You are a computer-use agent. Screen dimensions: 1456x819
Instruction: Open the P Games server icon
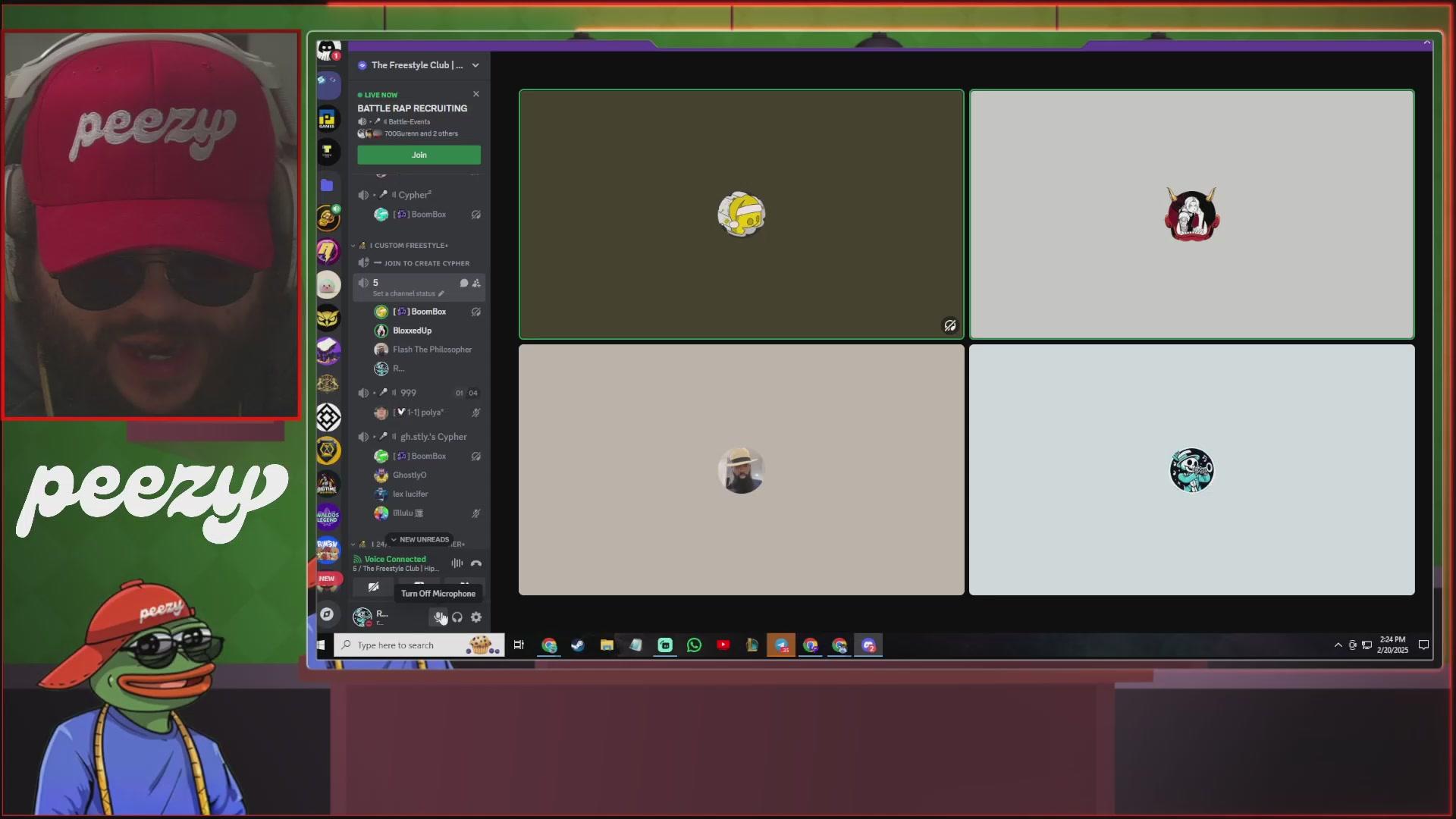click(x=328, y=118)
